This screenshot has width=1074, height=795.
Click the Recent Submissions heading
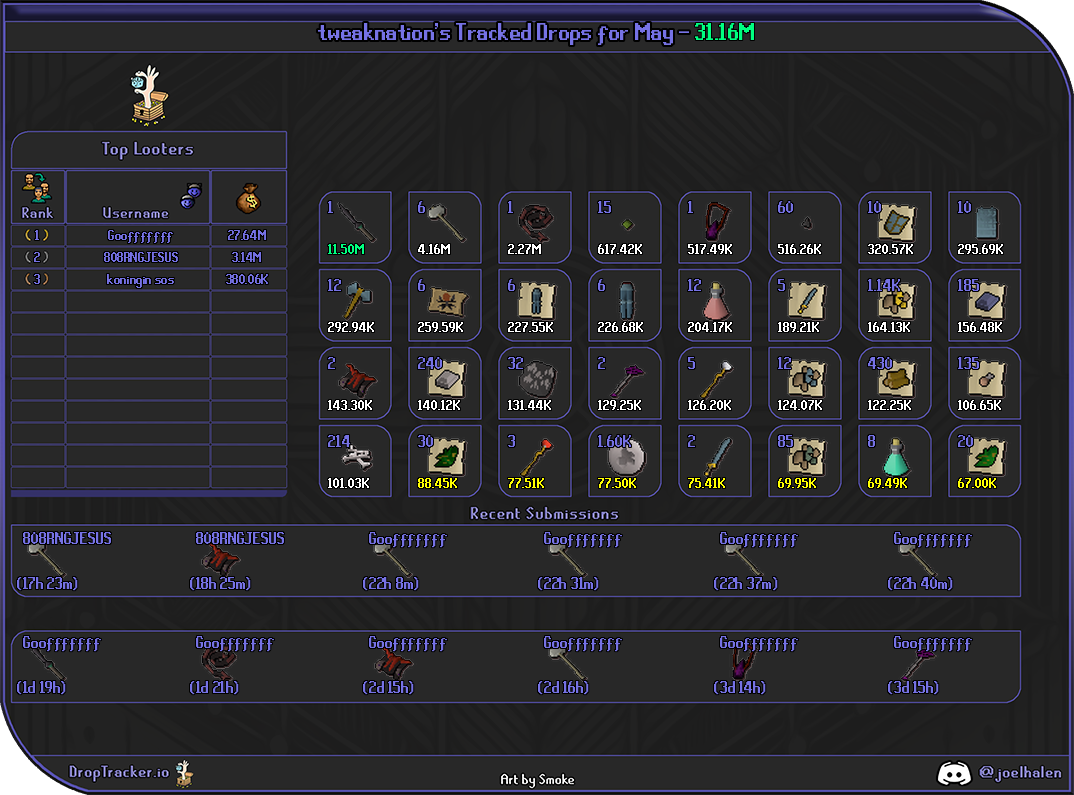(x=544, y=514)
